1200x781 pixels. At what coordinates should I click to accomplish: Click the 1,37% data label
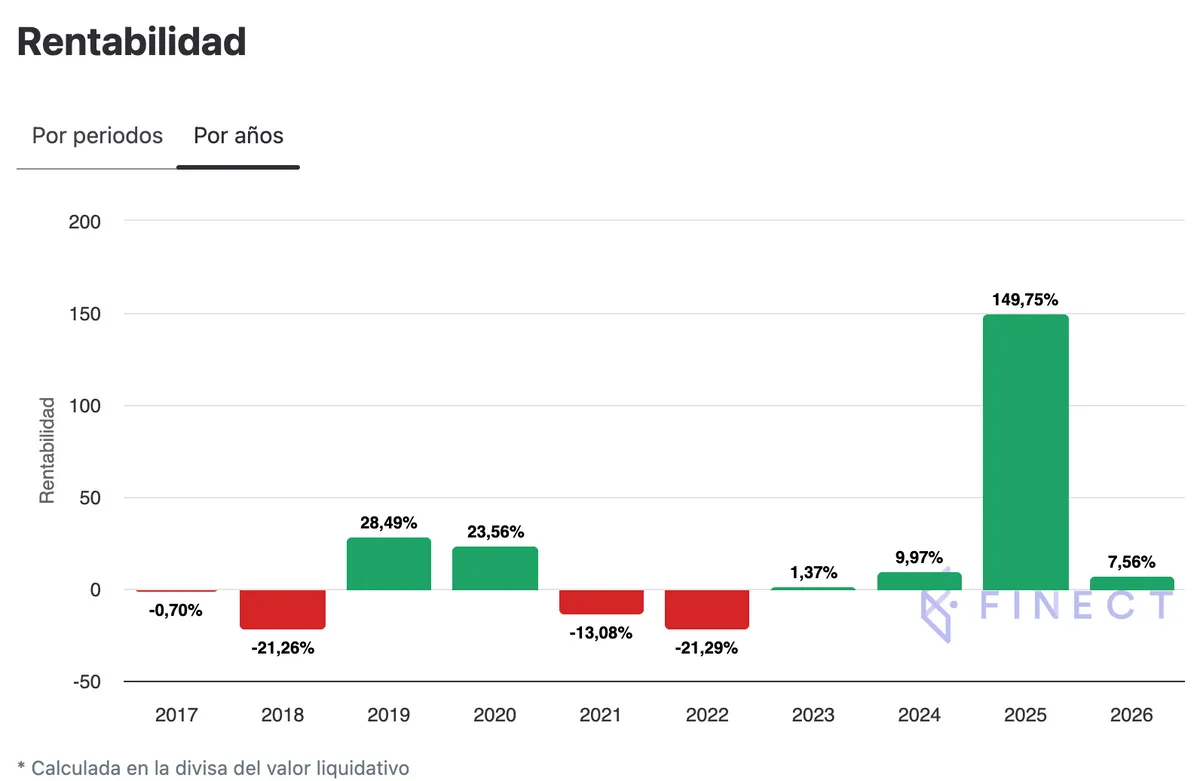point(813,572)
